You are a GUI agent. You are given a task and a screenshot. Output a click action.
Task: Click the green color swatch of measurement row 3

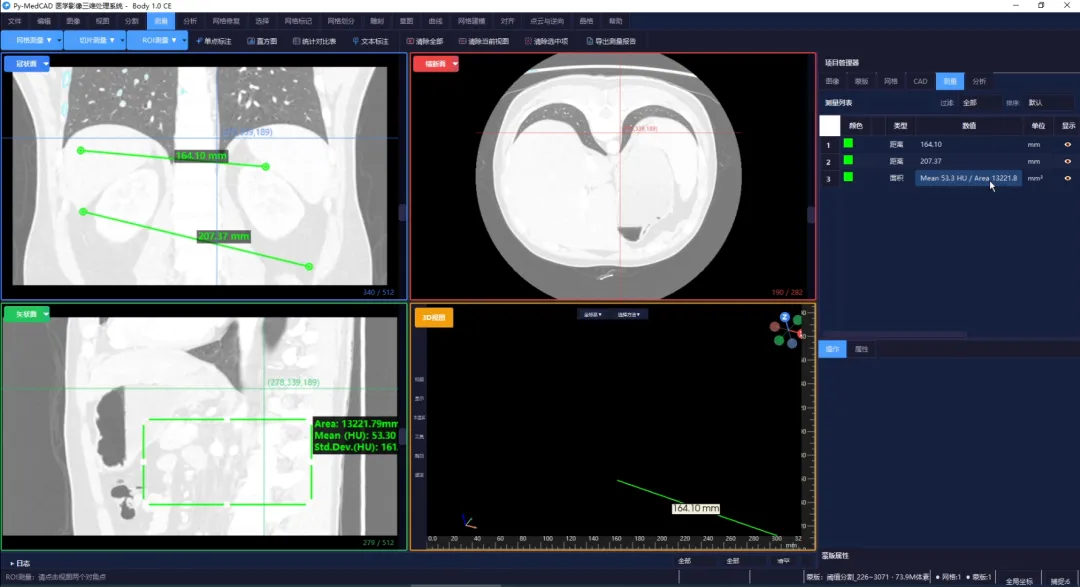tap(849, 177)
